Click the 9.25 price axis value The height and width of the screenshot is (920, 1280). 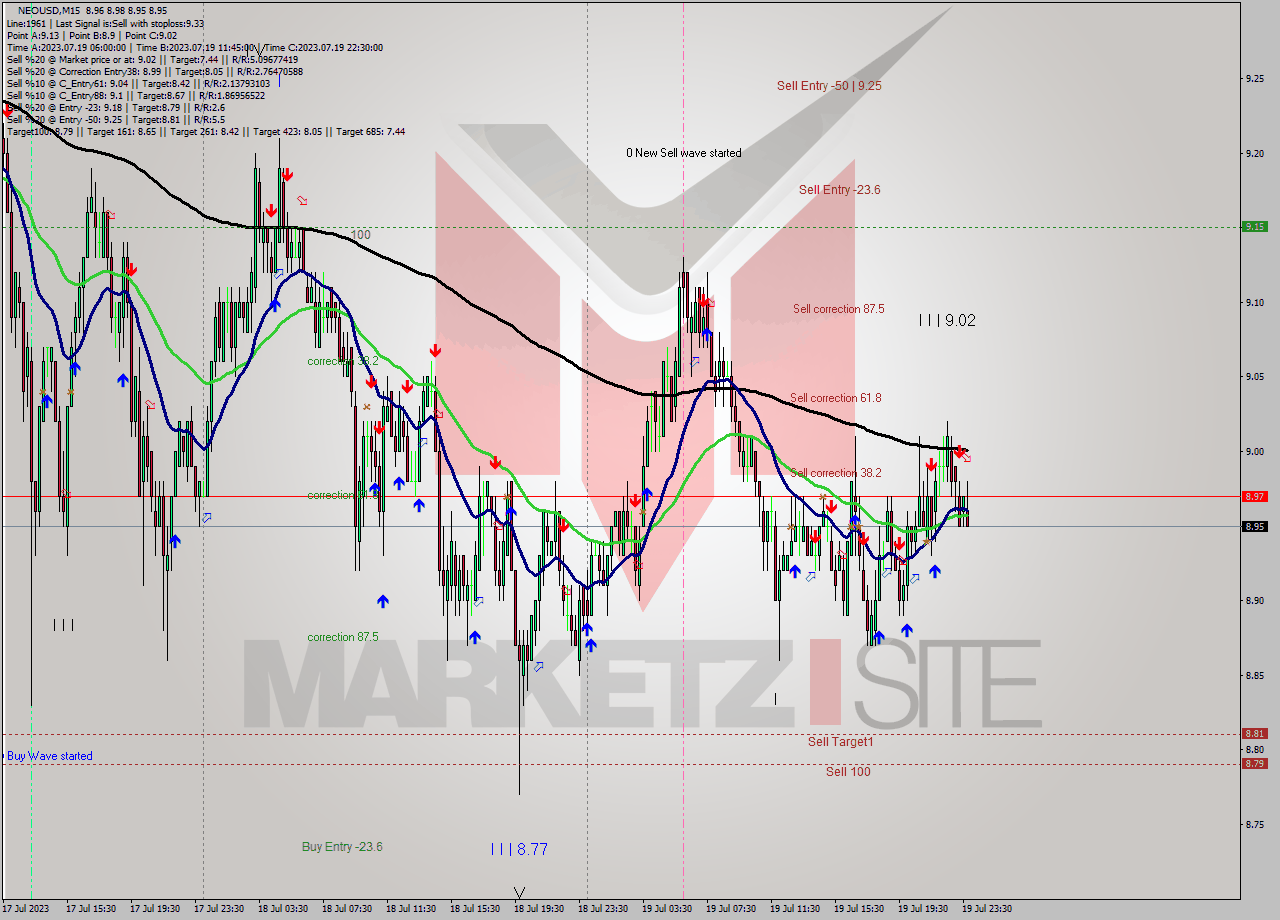(1257, 78)
